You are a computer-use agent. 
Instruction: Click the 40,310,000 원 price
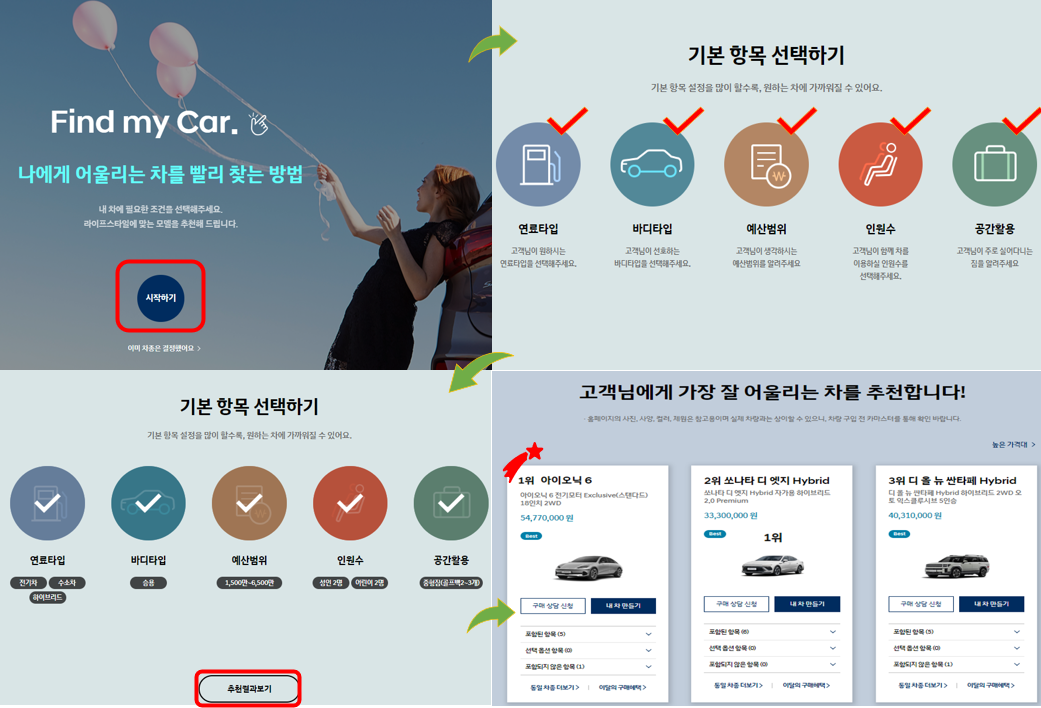(915, 515)
